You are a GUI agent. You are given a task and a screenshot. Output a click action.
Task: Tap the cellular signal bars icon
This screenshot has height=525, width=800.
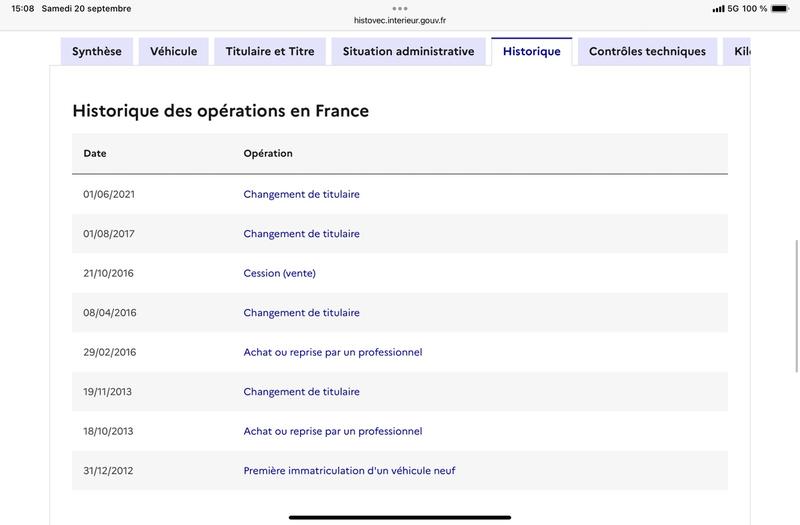coord(718,9)
